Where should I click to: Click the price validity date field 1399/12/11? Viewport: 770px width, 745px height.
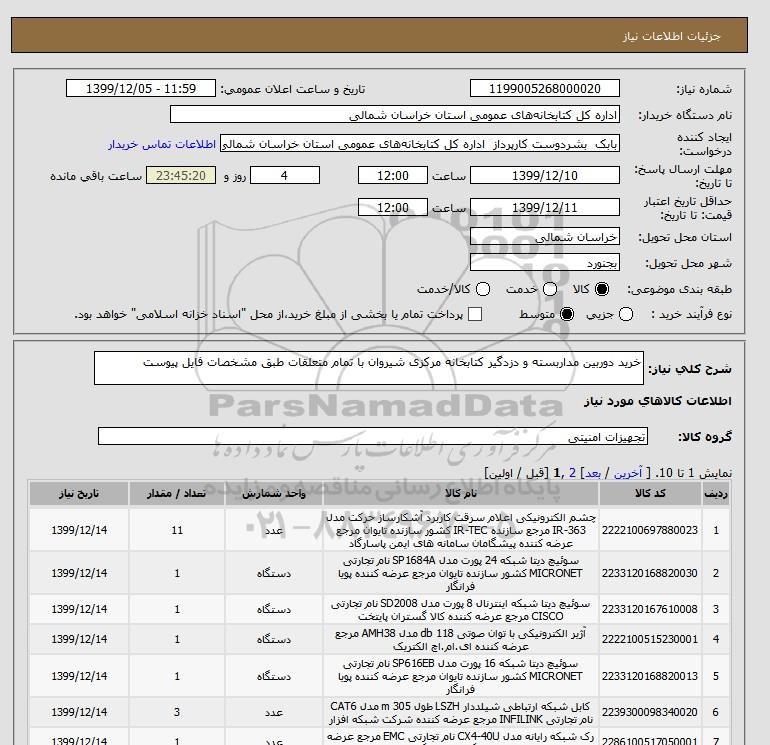click(x=544, y=207)
